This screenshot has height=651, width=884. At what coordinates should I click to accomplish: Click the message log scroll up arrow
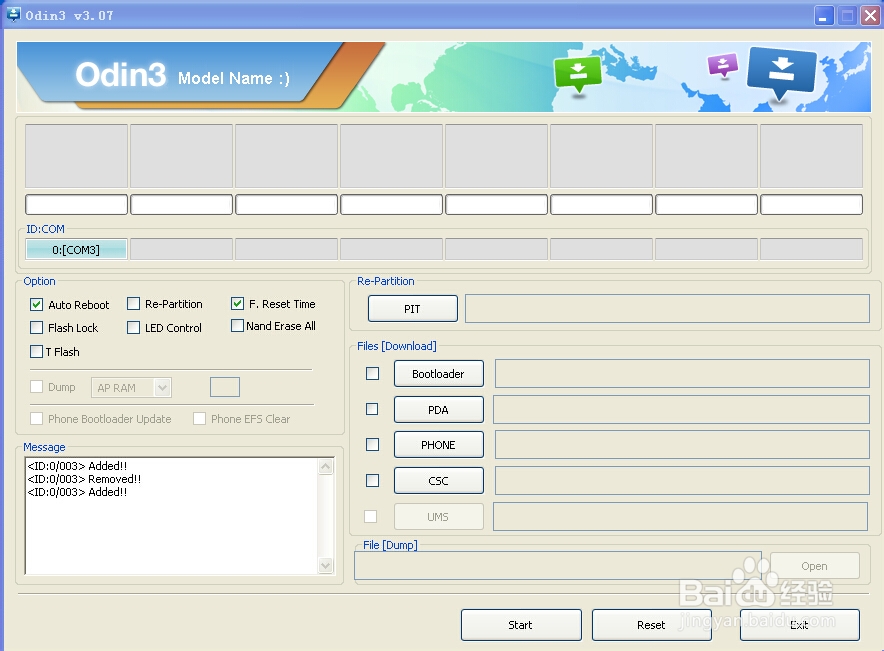click(x=326, y=467)
